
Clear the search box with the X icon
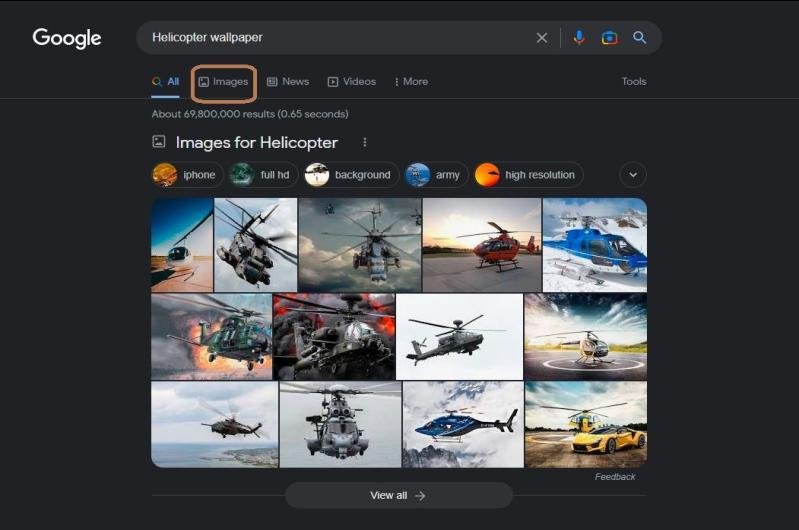pos(542,38)
